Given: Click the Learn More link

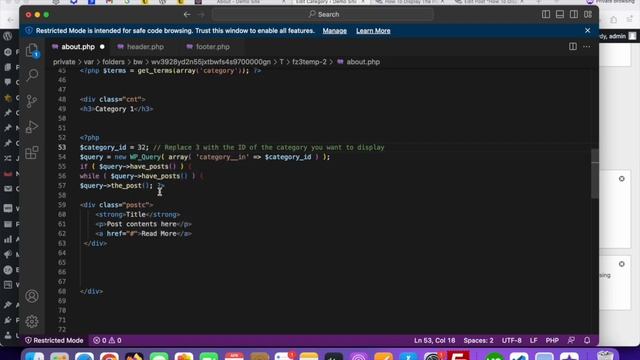Looking at the screenshot, I should coord(373,31).
